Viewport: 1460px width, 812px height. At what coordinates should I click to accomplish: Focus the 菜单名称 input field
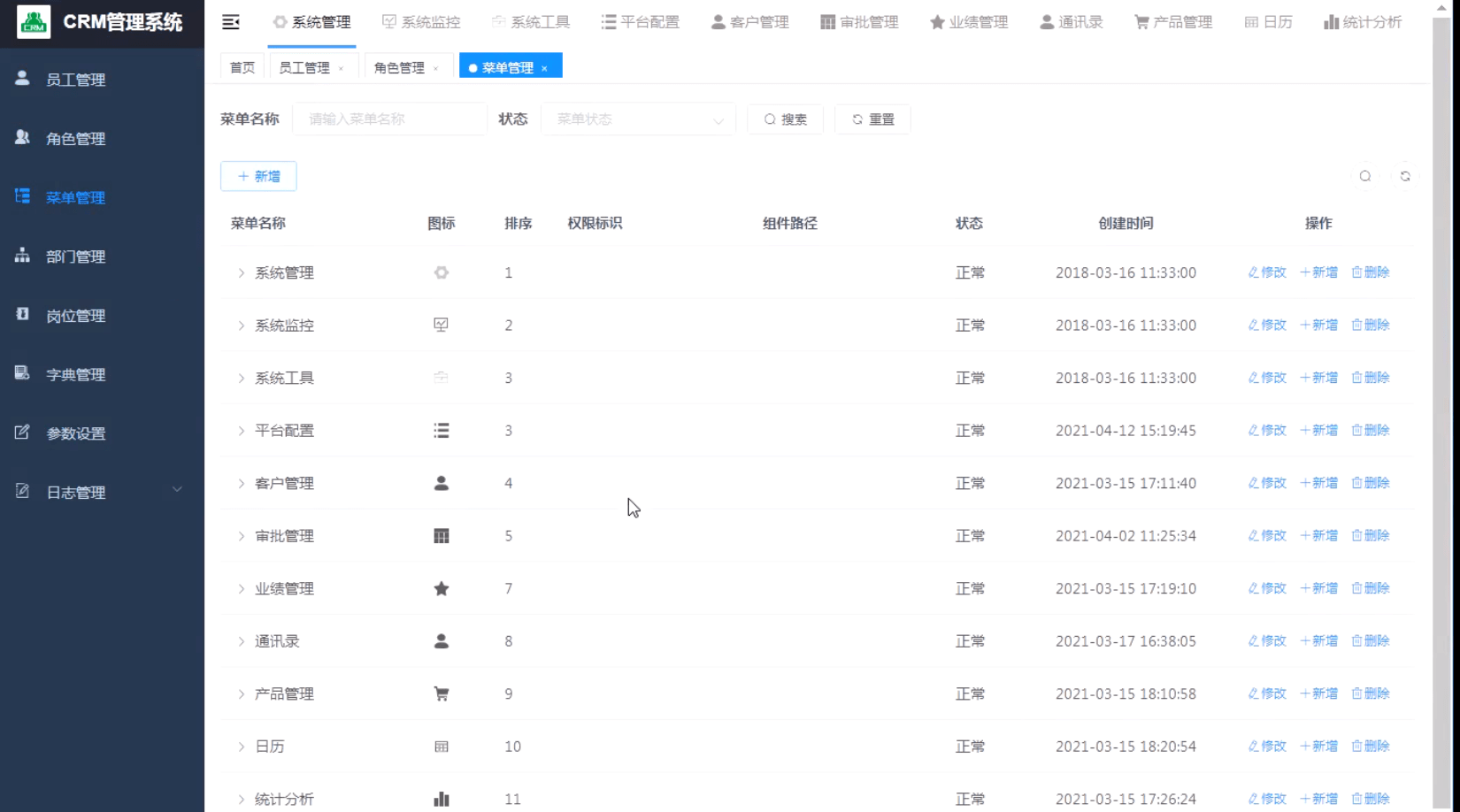390,119
